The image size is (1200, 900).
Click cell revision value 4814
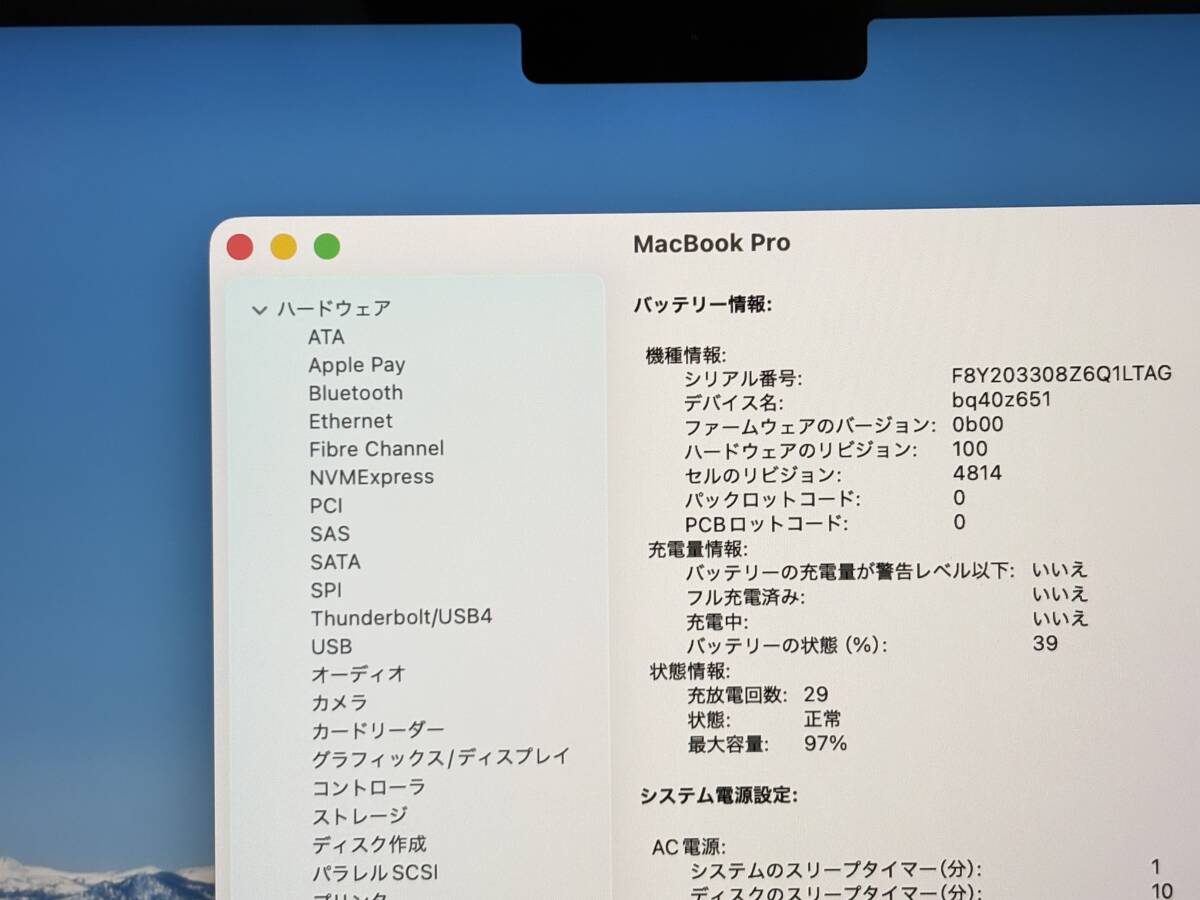tap(978, 473)
